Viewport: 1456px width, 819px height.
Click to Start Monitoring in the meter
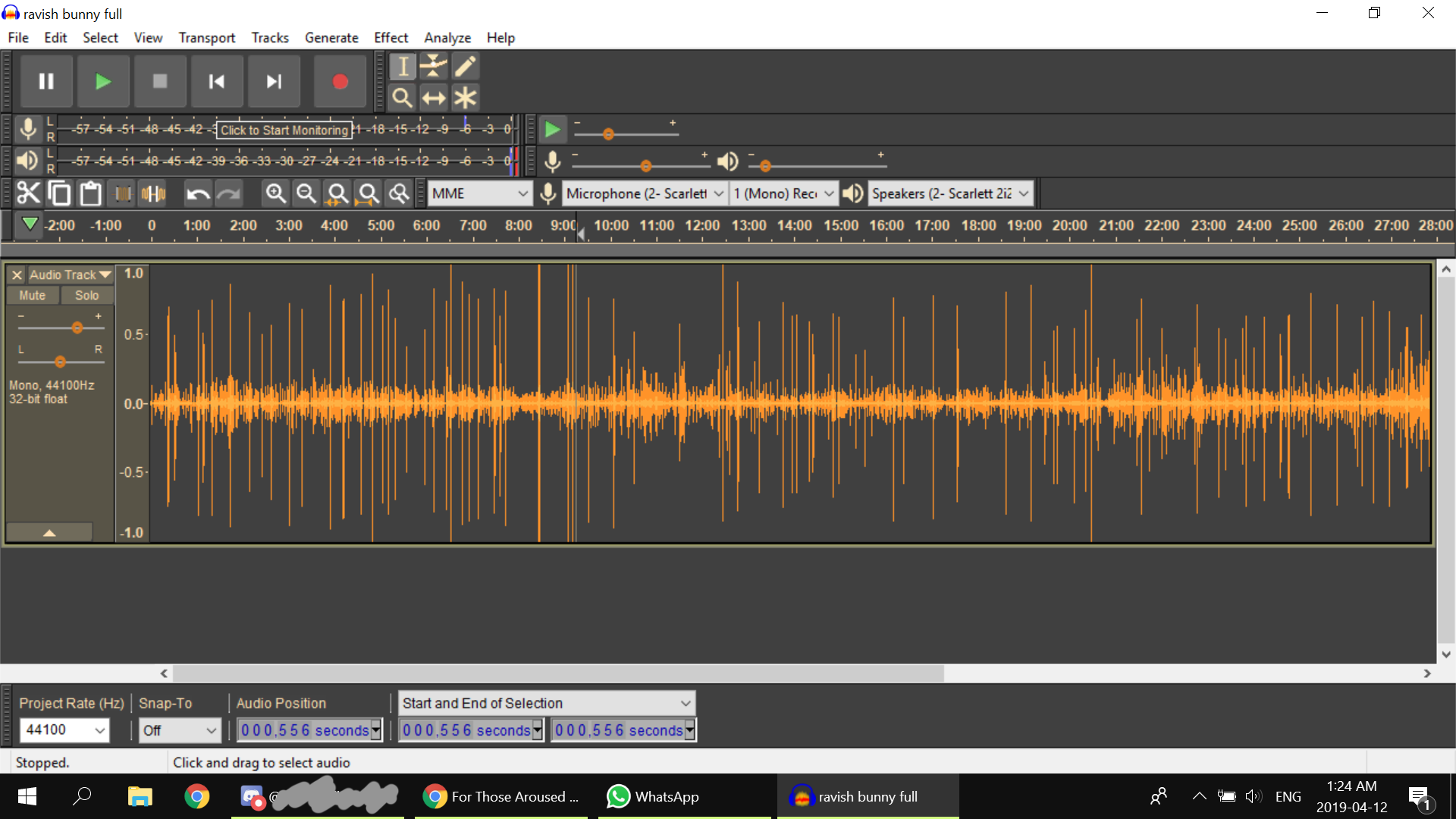284,130
